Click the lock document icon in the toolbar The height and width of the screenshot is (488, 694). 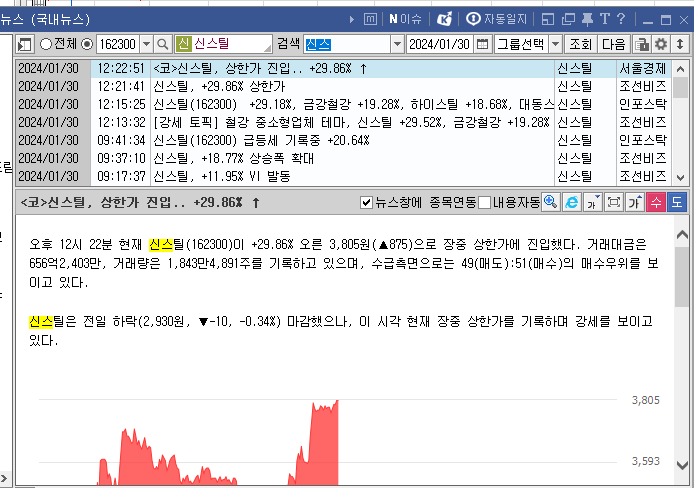pos(641,44)
